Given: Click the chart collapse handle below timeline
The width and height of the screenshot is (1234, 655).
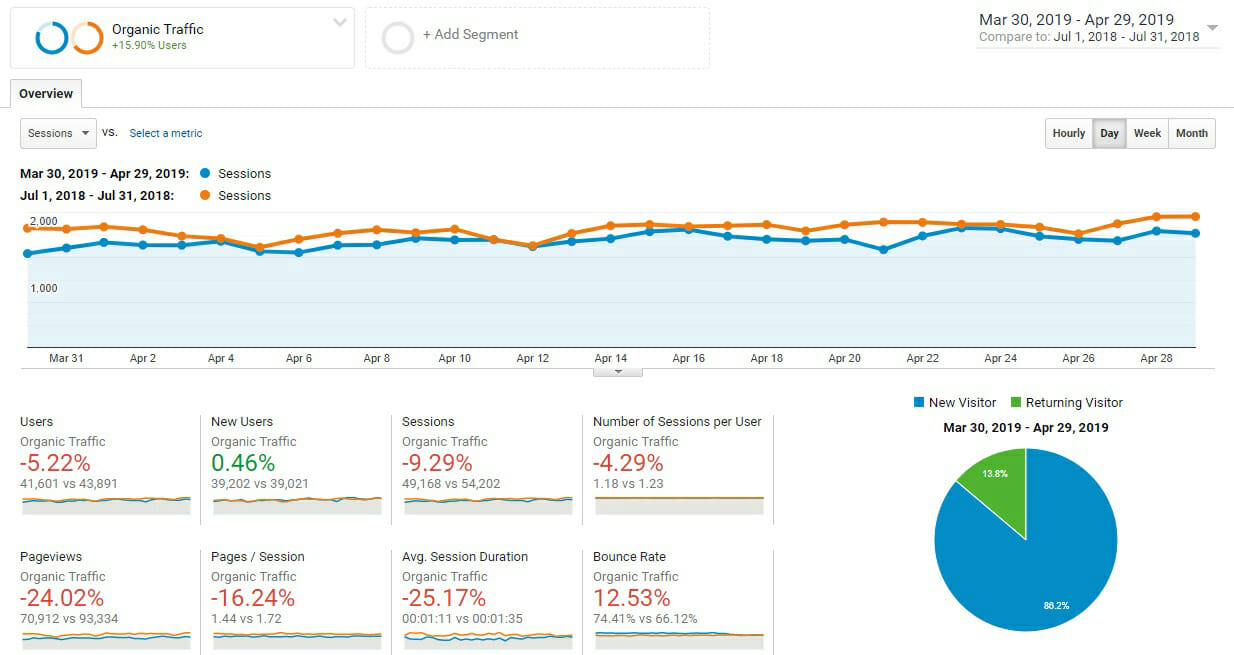Looking at the screenshot, I should tap(617, 371).
